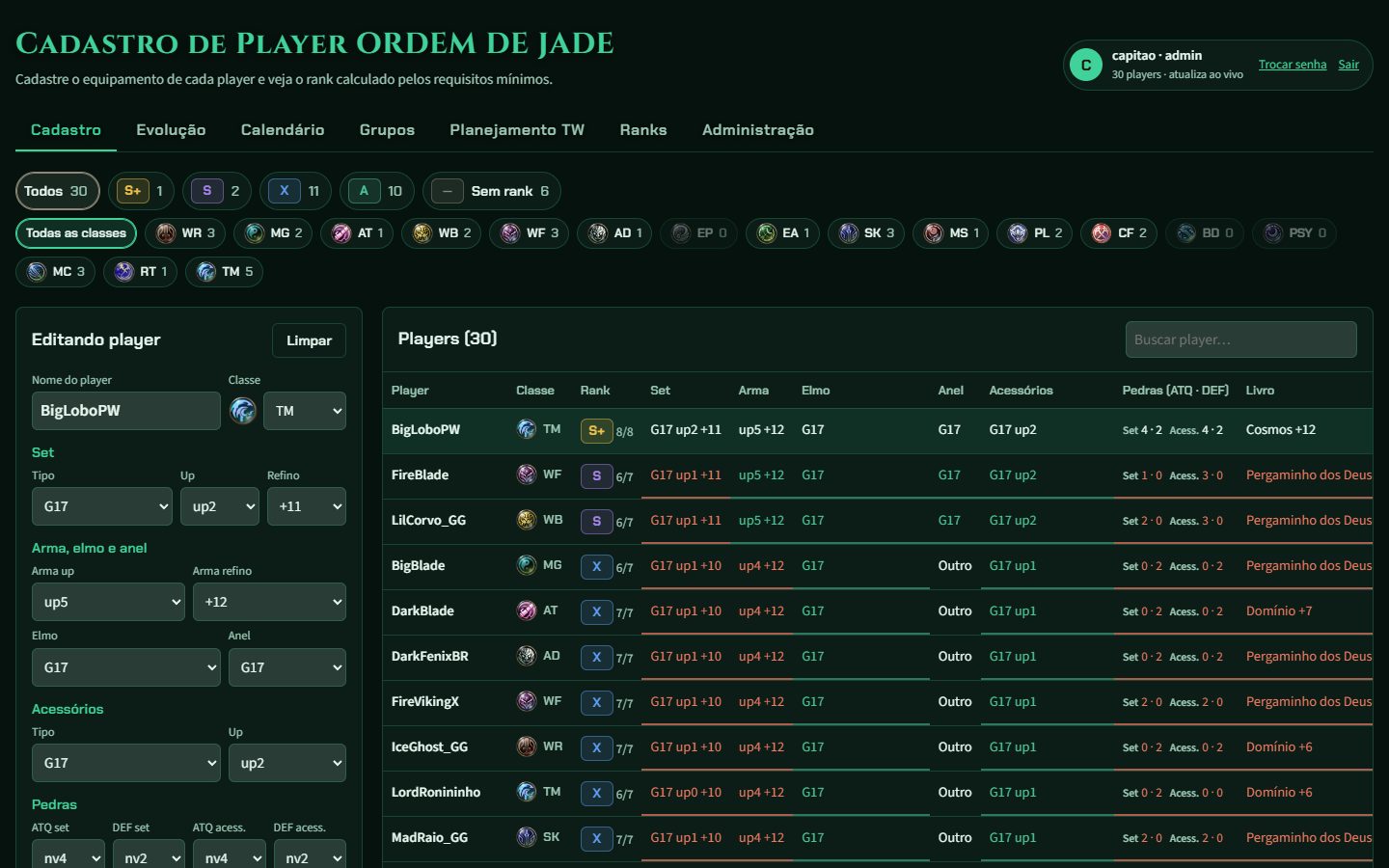Click the Trocar senha link

pyautogui.click(x=1293, y=65)
